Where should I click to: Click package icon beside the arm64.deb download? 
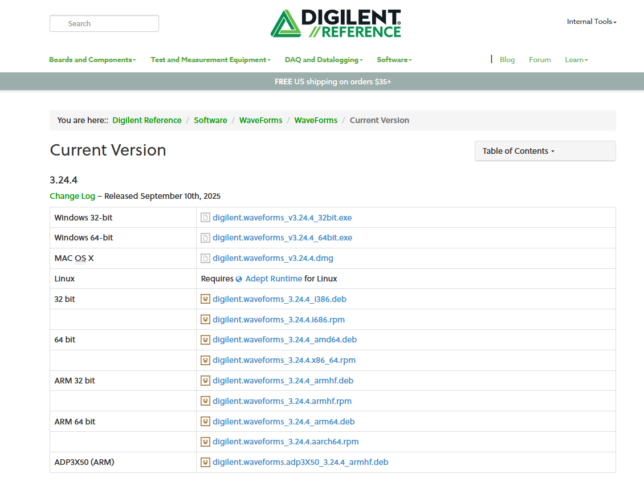tap(205, 421)
